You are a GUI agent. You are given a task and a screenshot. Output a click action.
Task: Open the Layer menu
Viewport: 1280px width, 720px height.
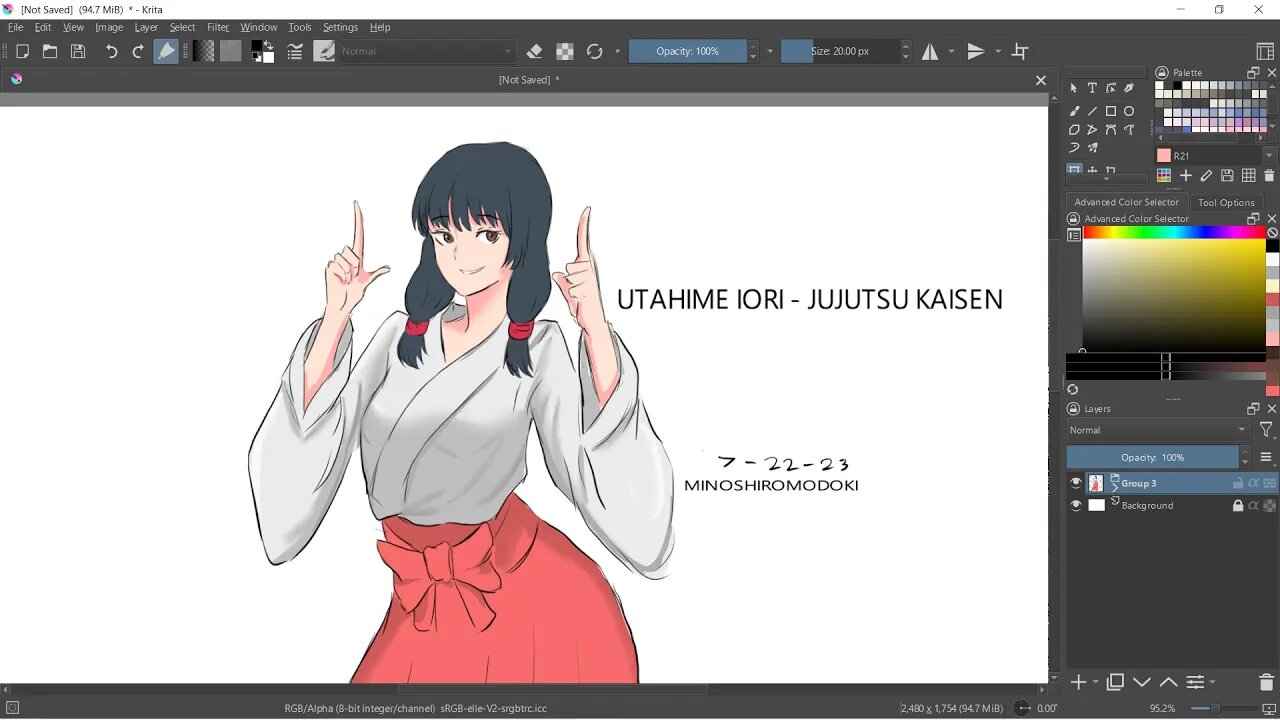146,27
